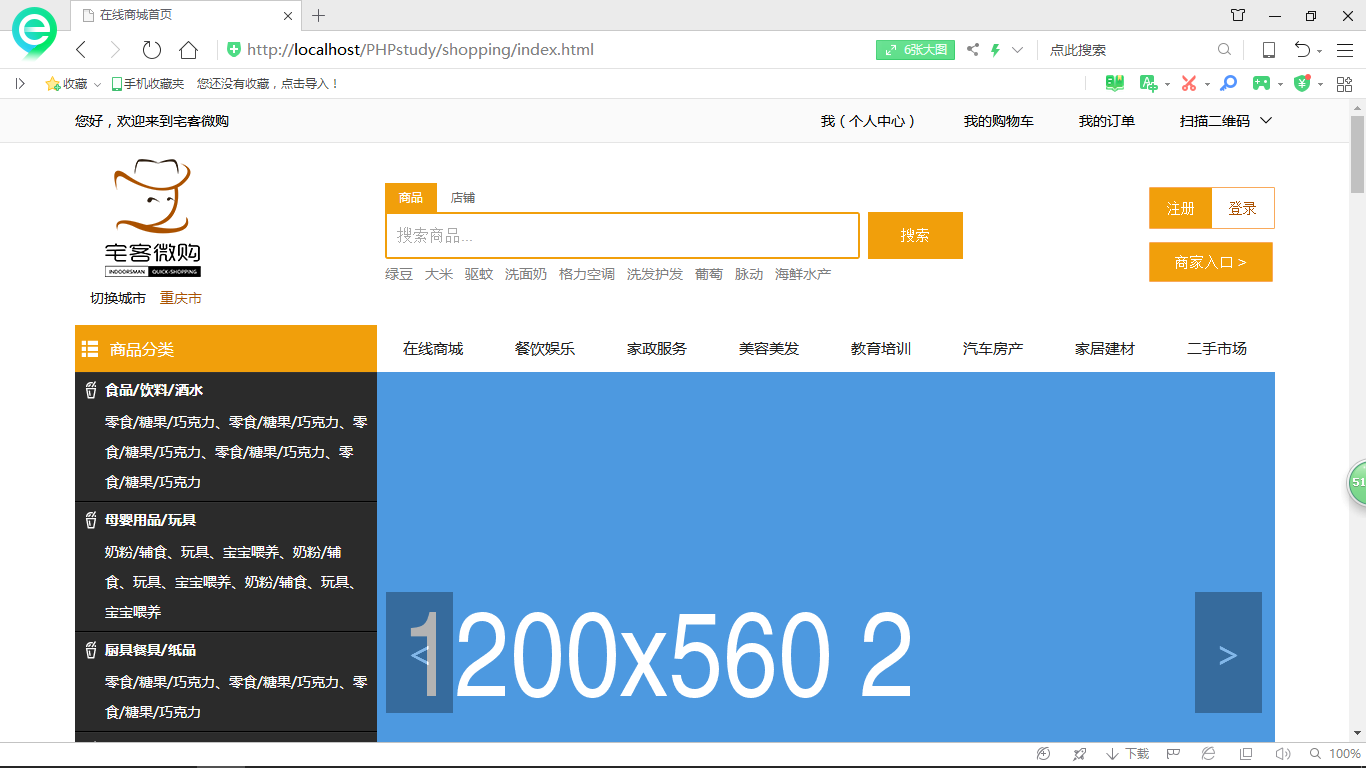Viewport: 1366px width, 768px height.
Task: Reload the page with the refresh icon
Action: tap(151, 50)
